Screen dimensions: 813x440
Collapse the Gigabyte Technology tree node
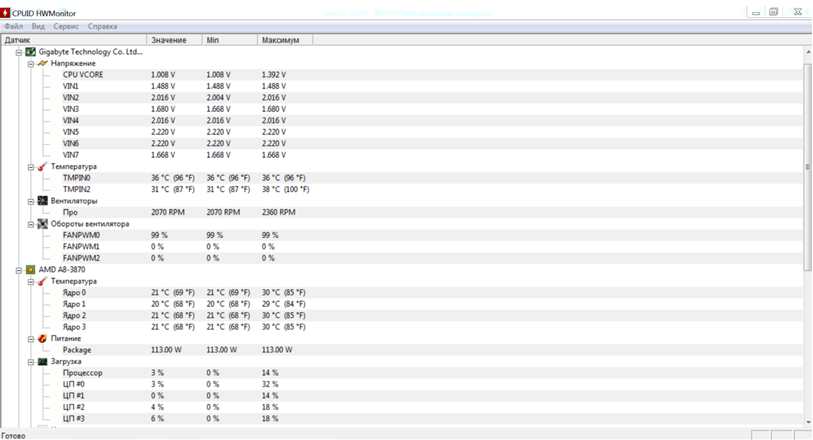18,51
